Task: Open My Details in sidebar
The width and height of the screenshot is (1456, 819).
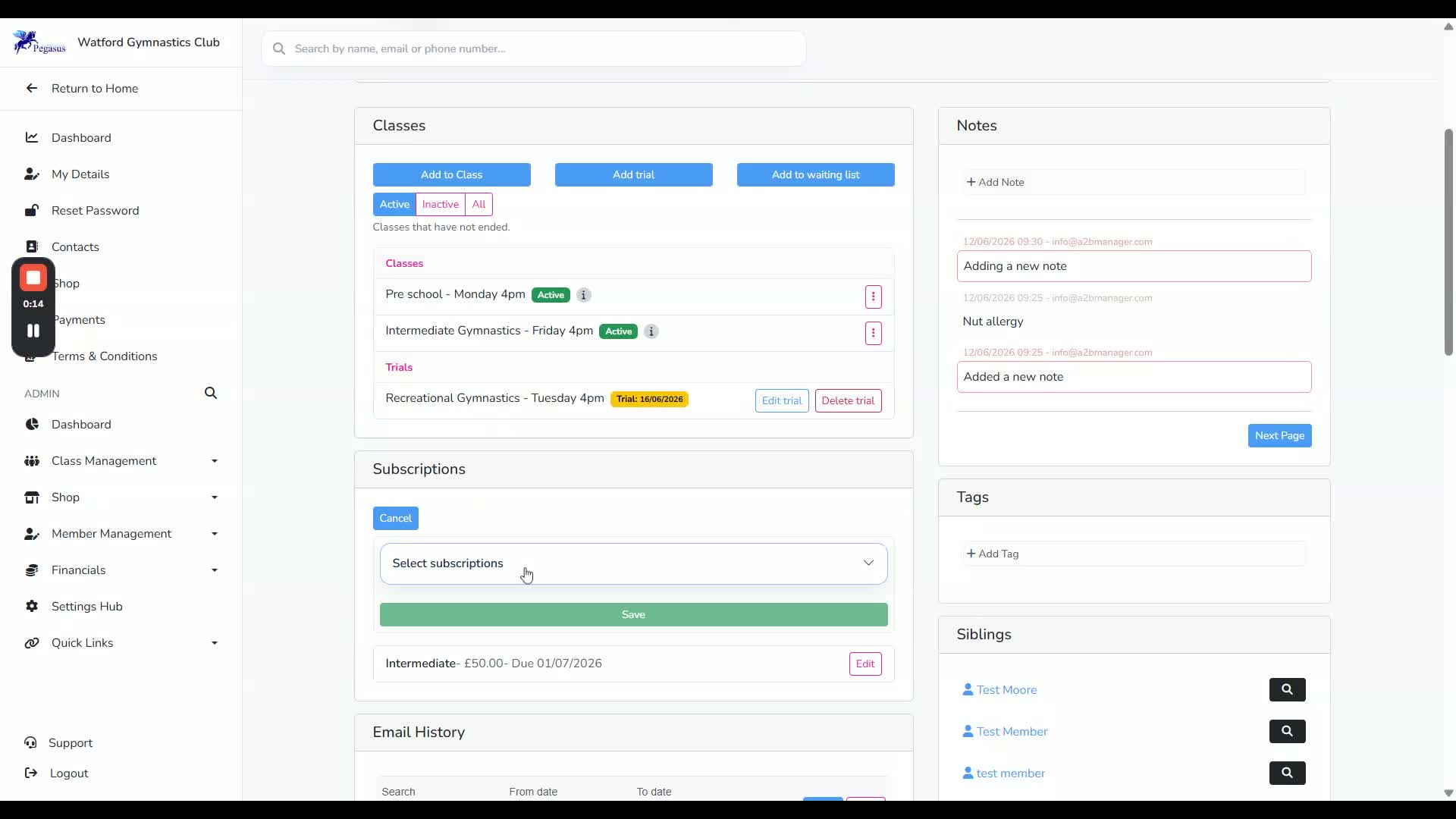Action: (80, 174)
